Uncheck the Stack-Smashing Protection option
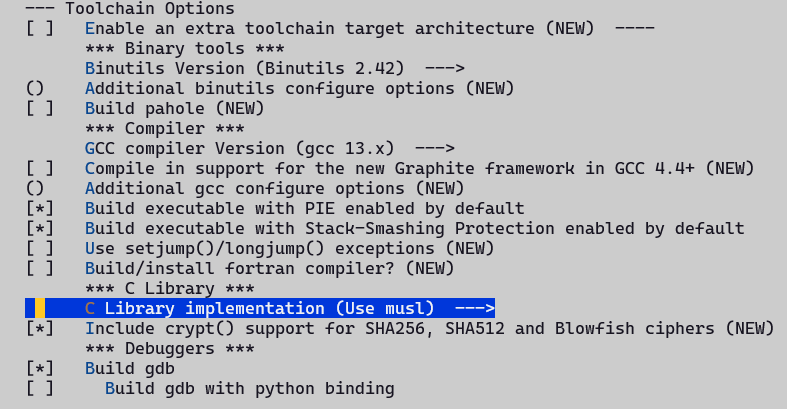Viewport: 787px width, 409px height. click(x=40, y=228)
